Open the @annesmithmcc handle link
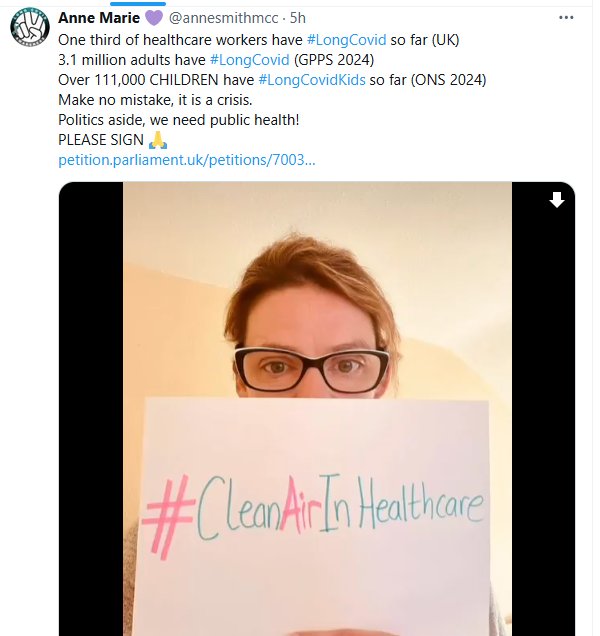The height and width of the screenshot is (636, 600). [x=224, y=18]
